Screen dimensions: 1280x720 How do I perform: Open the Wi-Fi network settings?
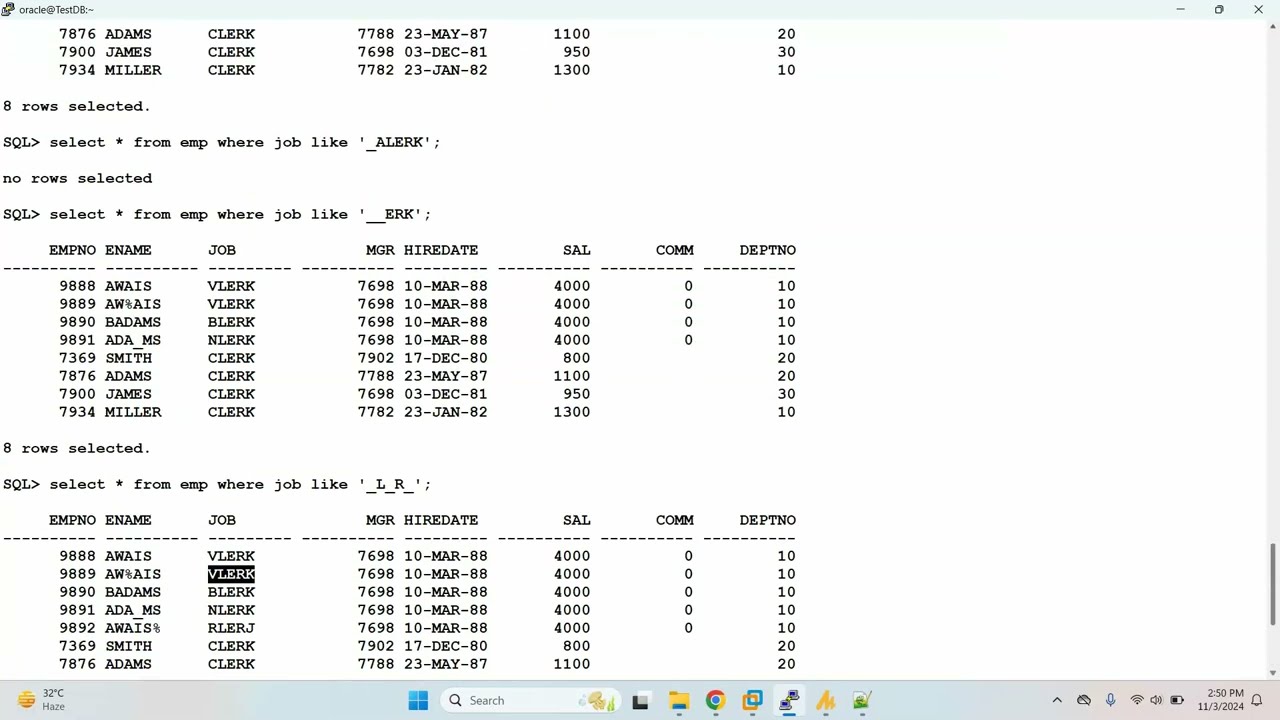pyautogui.click(x=1137, y=700)
